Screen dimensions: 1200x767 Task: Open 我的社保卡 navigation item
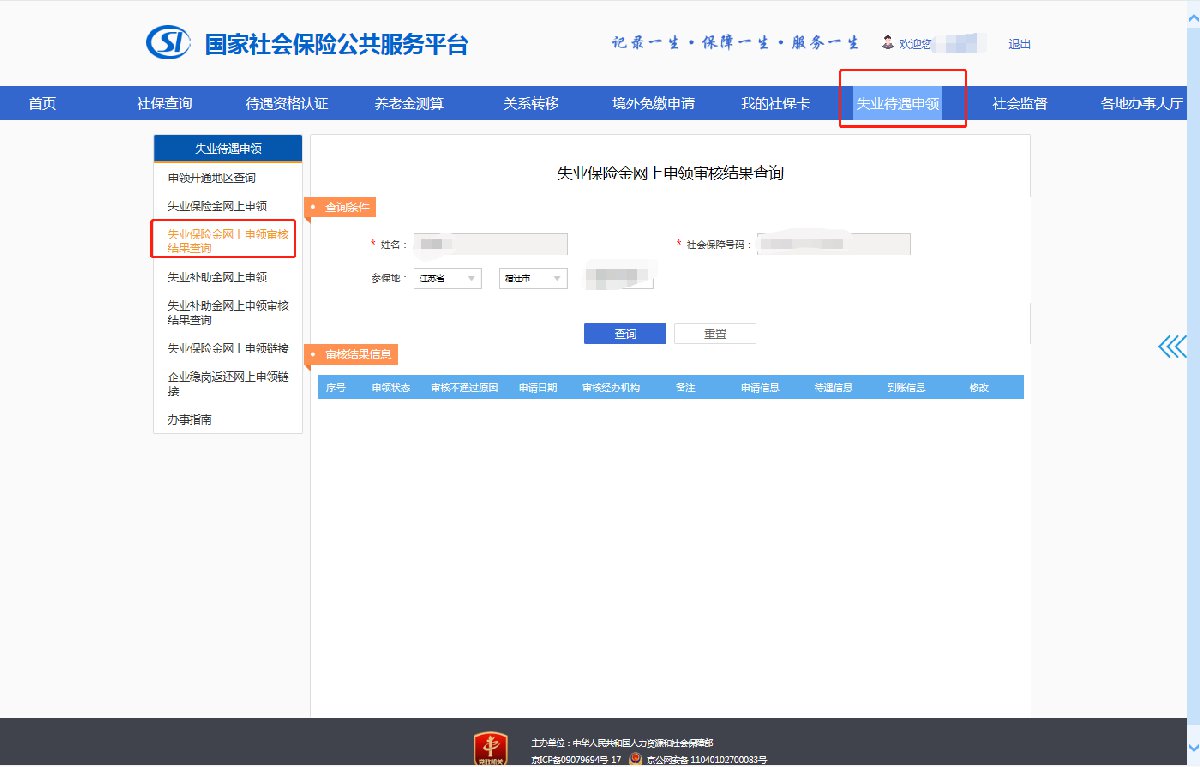pyautogui.click(x=775, y=104)
